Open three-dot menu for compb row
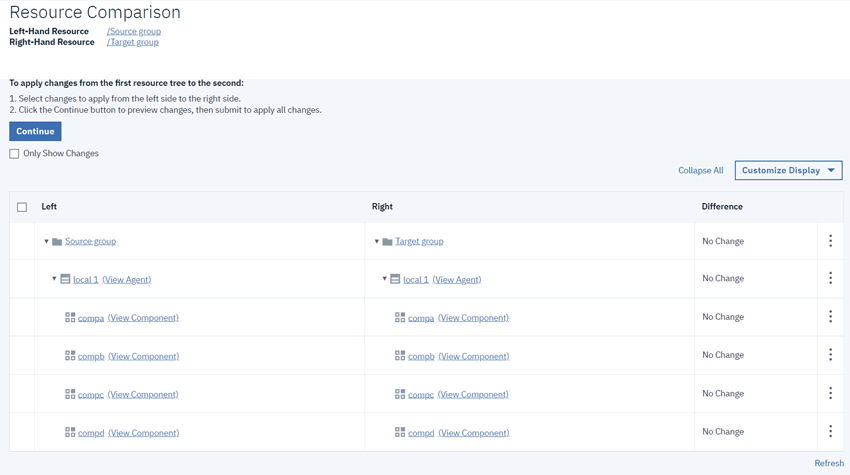 click(x=830, y=355)
